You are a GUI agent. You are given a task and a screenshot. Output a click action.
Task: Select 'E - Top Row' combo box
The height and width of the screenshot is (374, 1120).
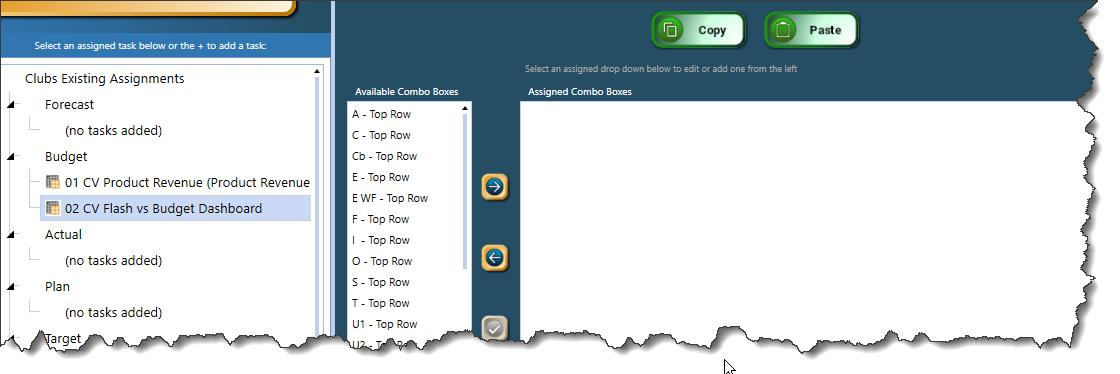(x=381, y=177)
